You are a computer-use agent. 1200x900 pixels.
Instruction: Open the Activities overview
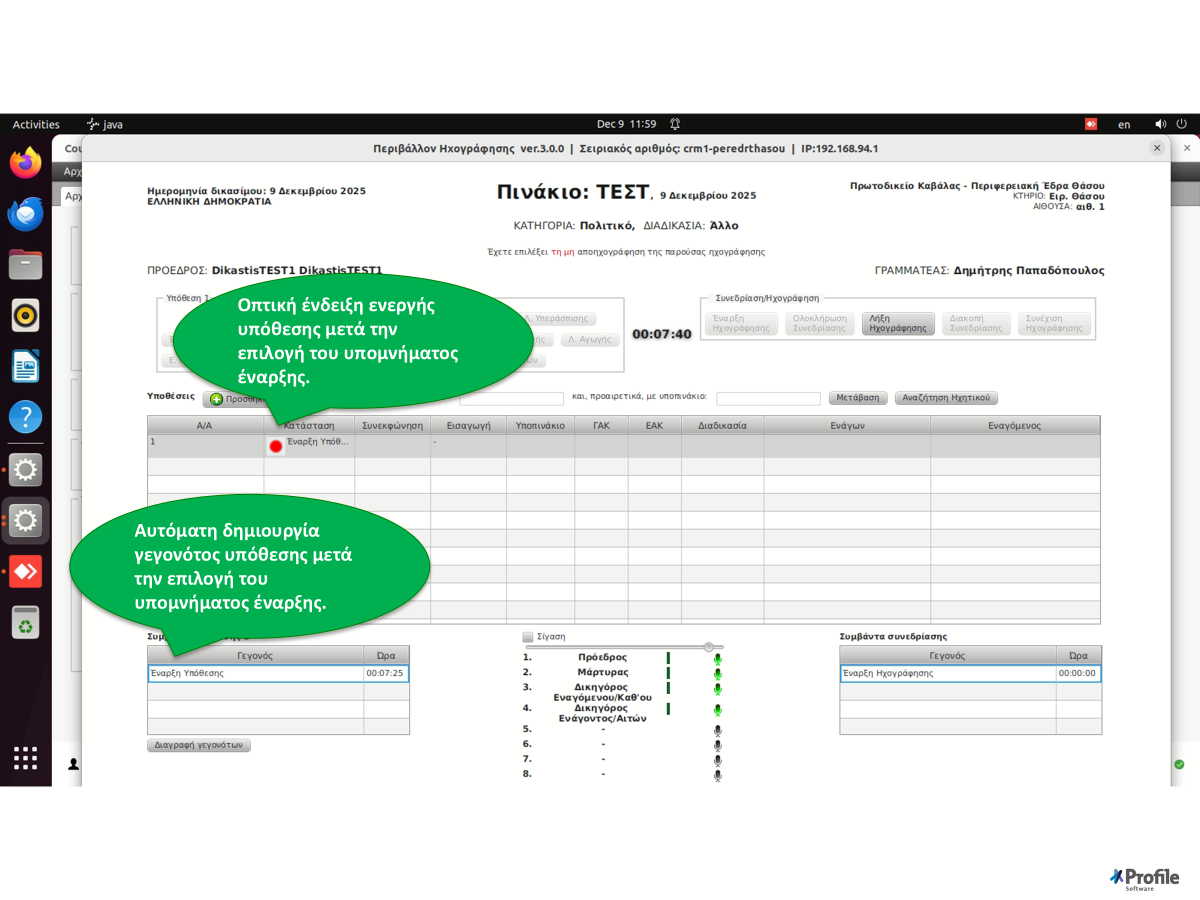pos(36,124)
